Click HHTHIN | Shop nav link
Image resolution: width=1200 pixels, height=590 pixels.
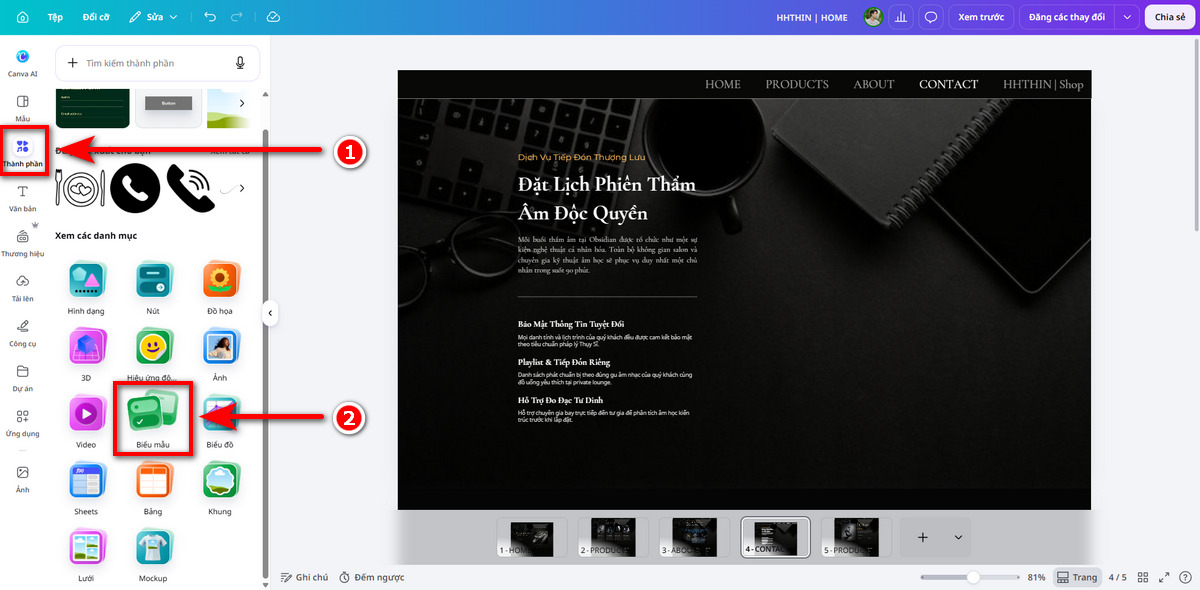tap(1043, 84)
